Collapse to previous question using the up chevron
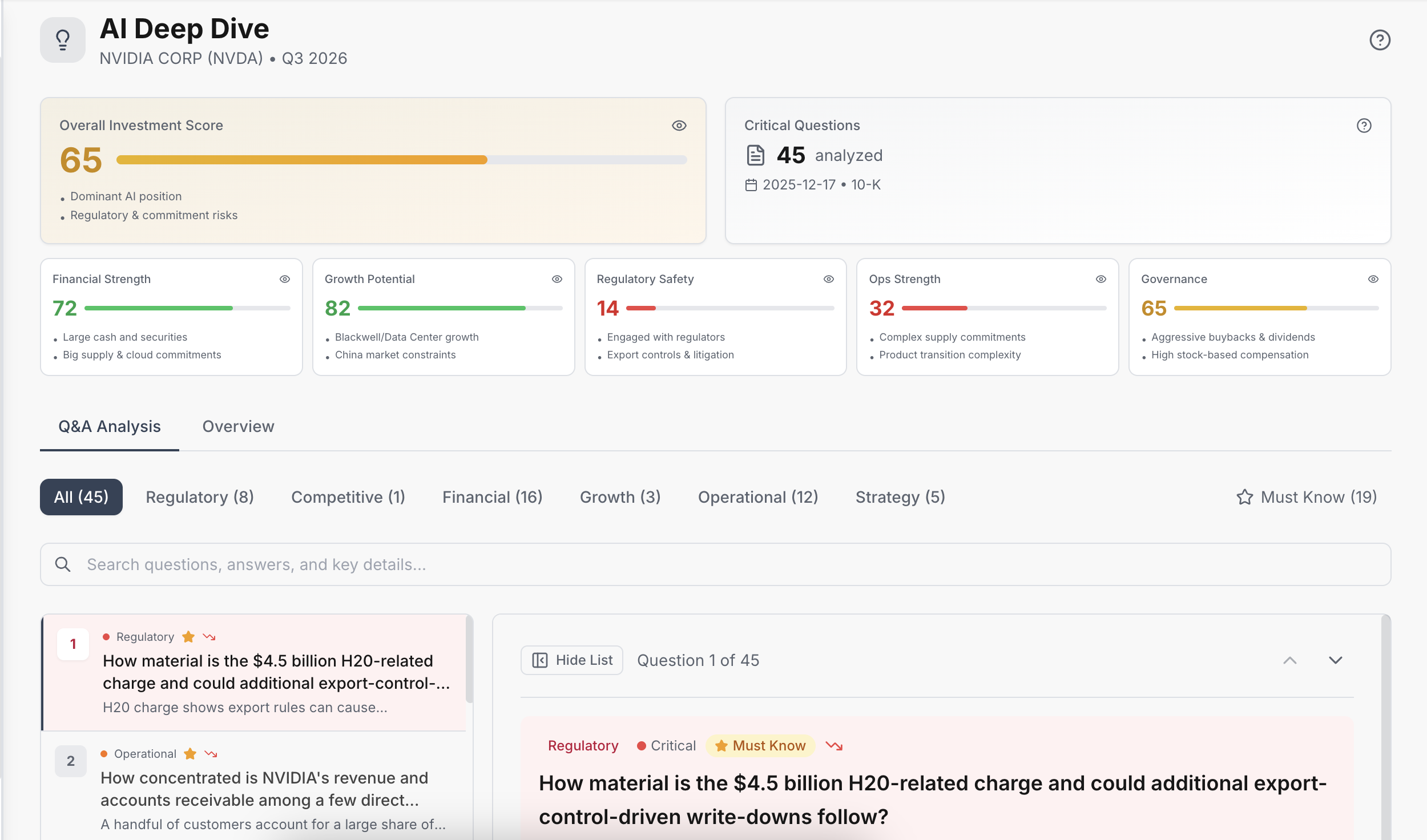The width and height of the screenshot is (1427, 840). click(x=1289, y=660)
